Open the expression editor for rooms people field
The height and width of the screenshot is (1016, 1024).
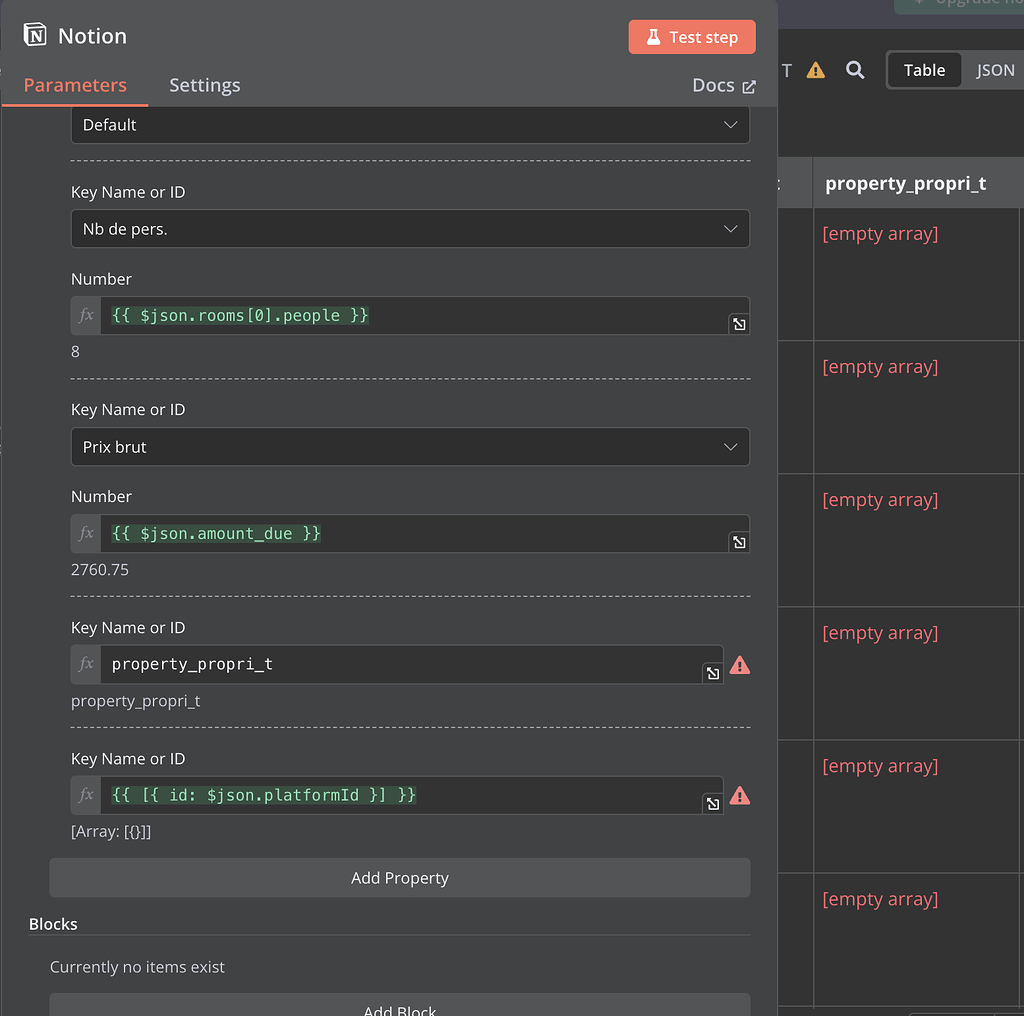pos(739,324)
